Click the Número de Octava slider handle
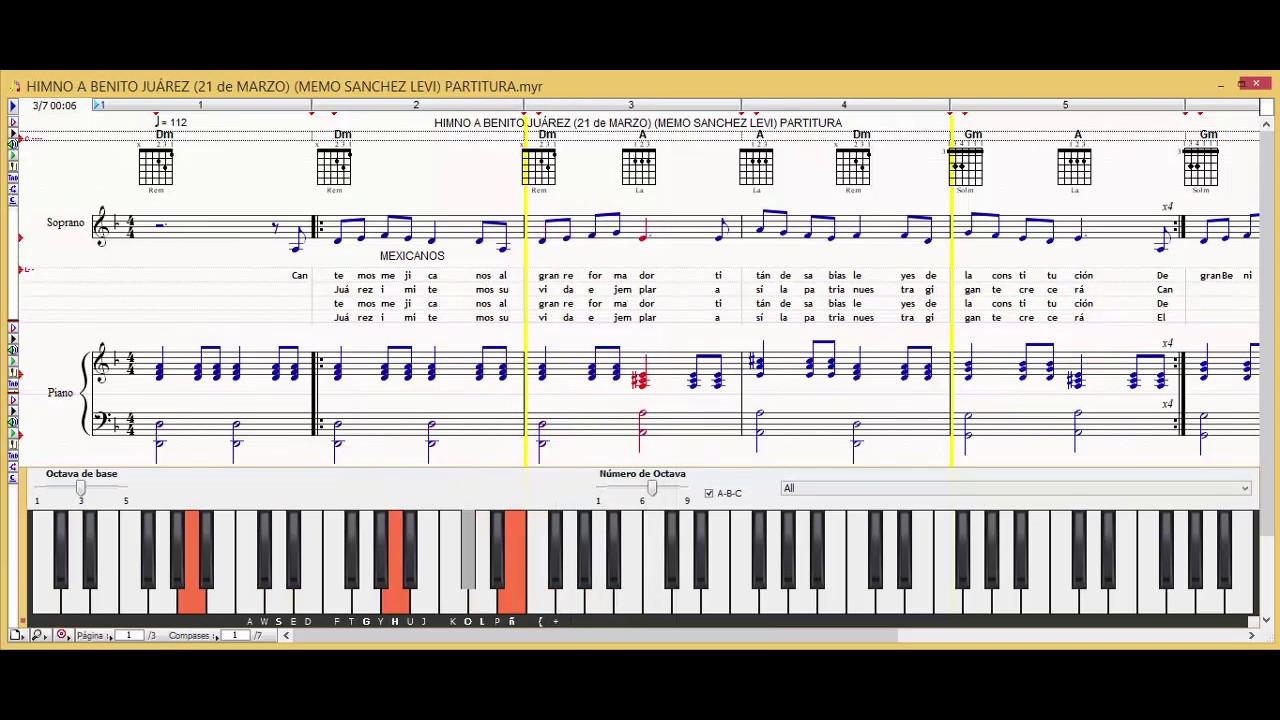Screen dimensions: 1280x720 (652, 488)
